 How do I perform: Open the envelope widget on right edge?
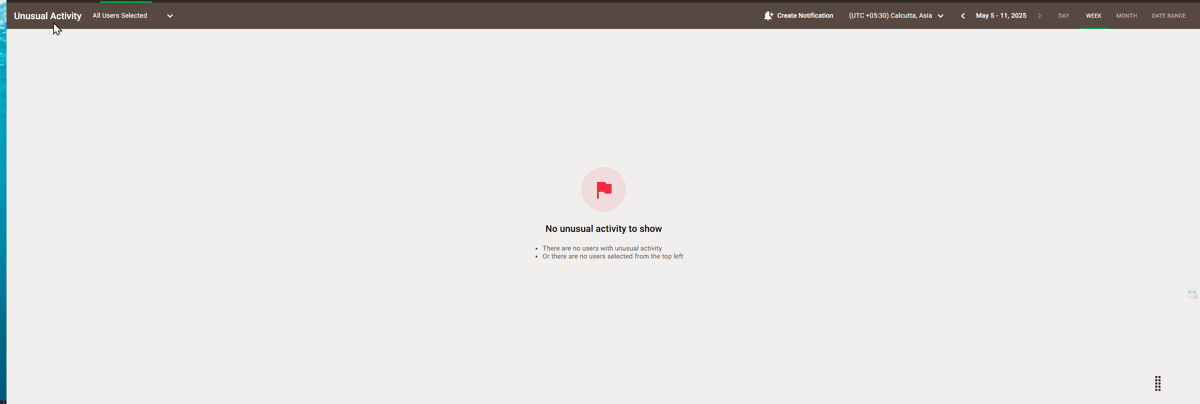click(1191, 294)
